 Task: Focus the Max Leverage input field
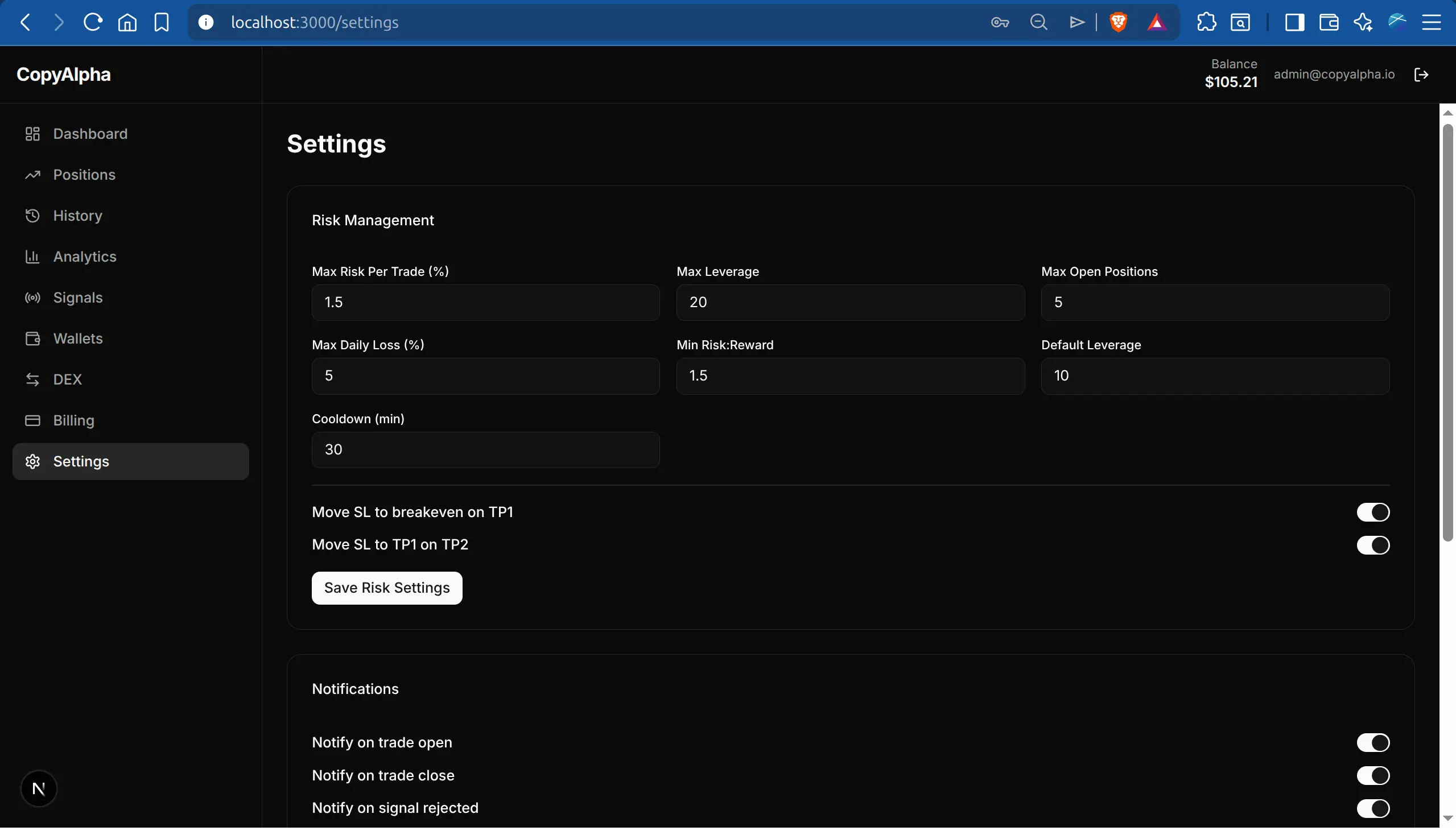coord(850,303)
